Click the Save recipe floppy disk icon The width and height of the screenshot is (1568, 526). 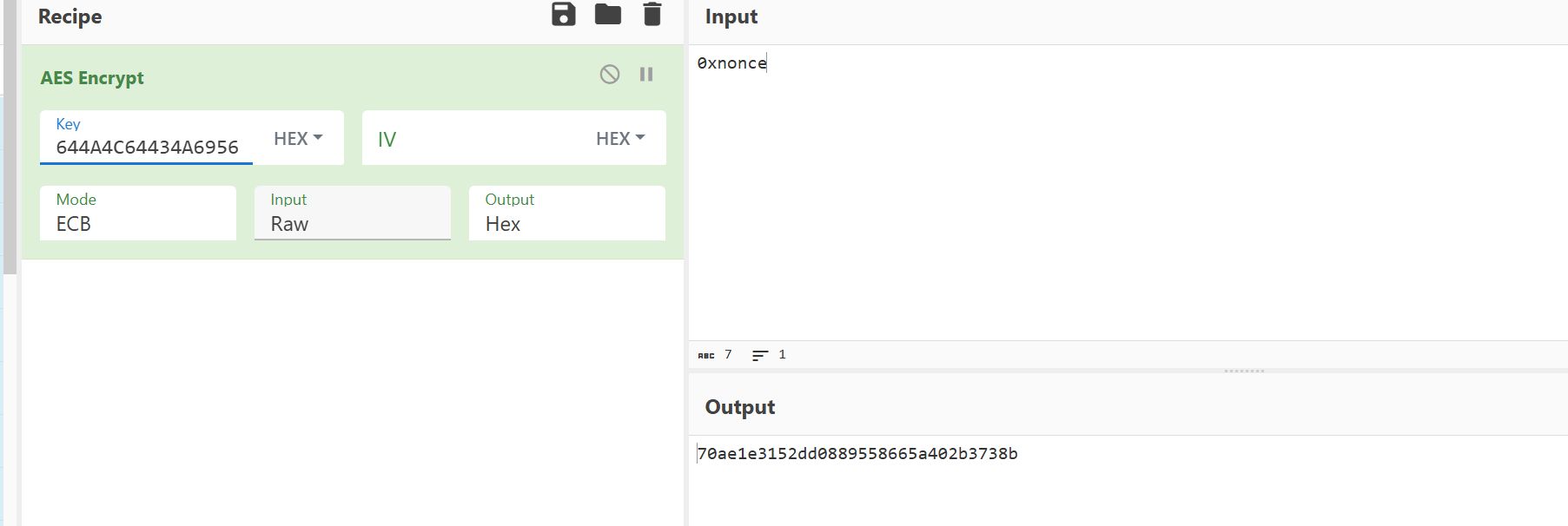click(563, 15)
